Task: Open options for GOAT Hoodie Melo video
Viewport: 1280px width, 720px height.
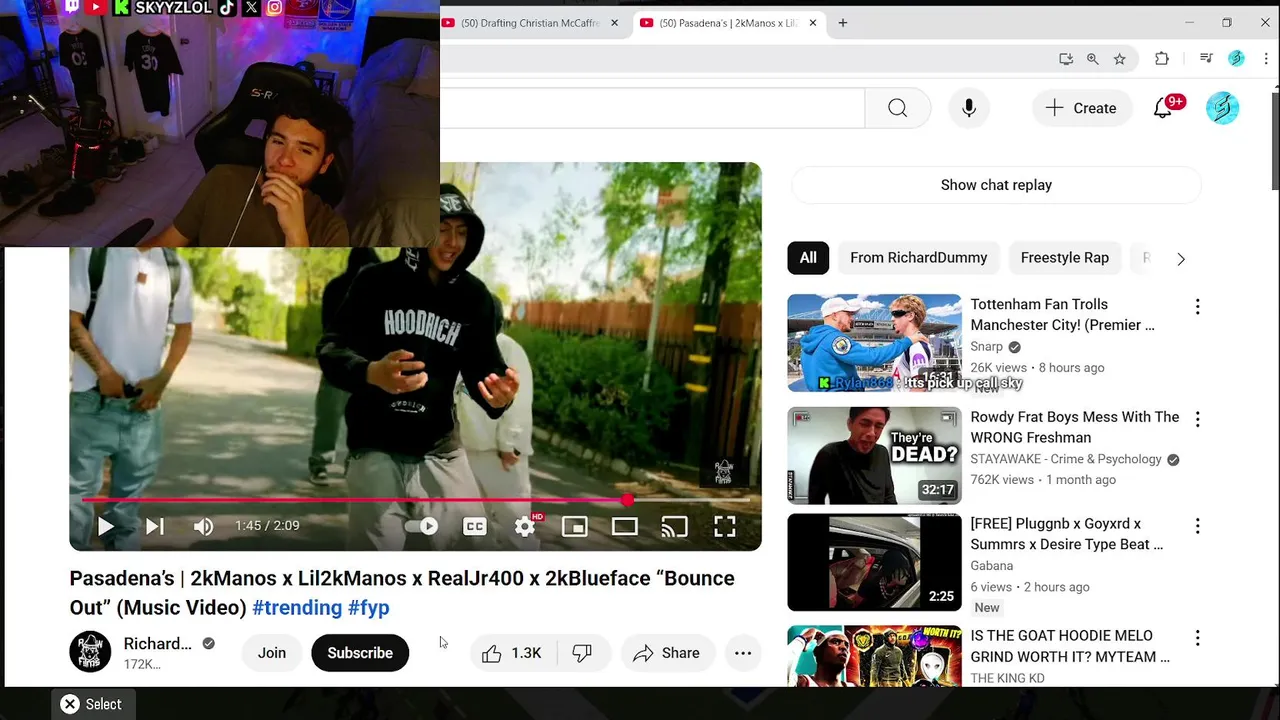Action: [x=1197, y=638]
